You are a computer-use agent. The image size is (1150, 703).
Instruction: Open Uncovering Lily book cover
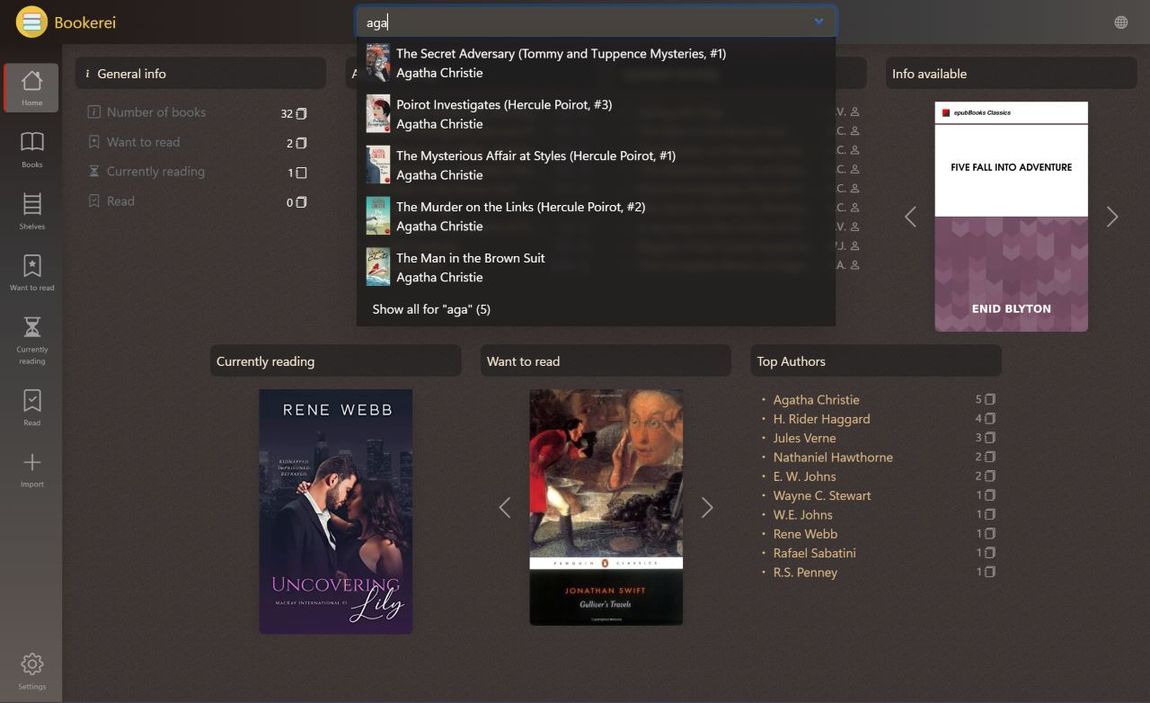click(x=335, y=511)
